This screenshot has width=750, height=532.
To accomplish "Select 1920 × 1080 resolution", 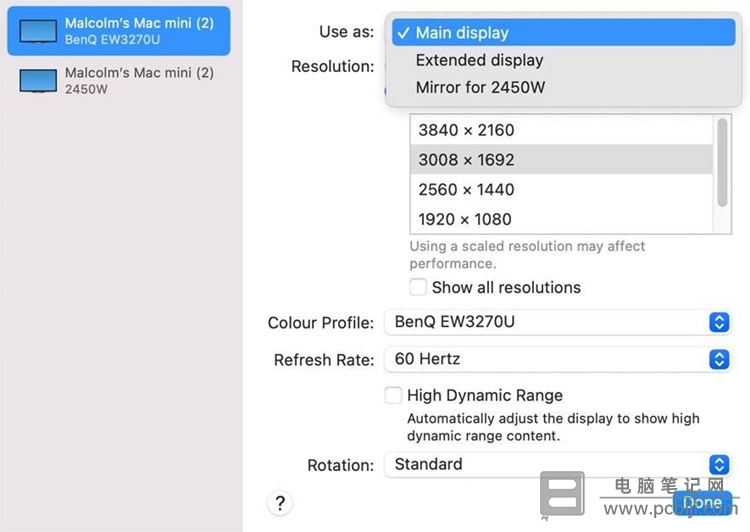I will click(x=562, y=219).
